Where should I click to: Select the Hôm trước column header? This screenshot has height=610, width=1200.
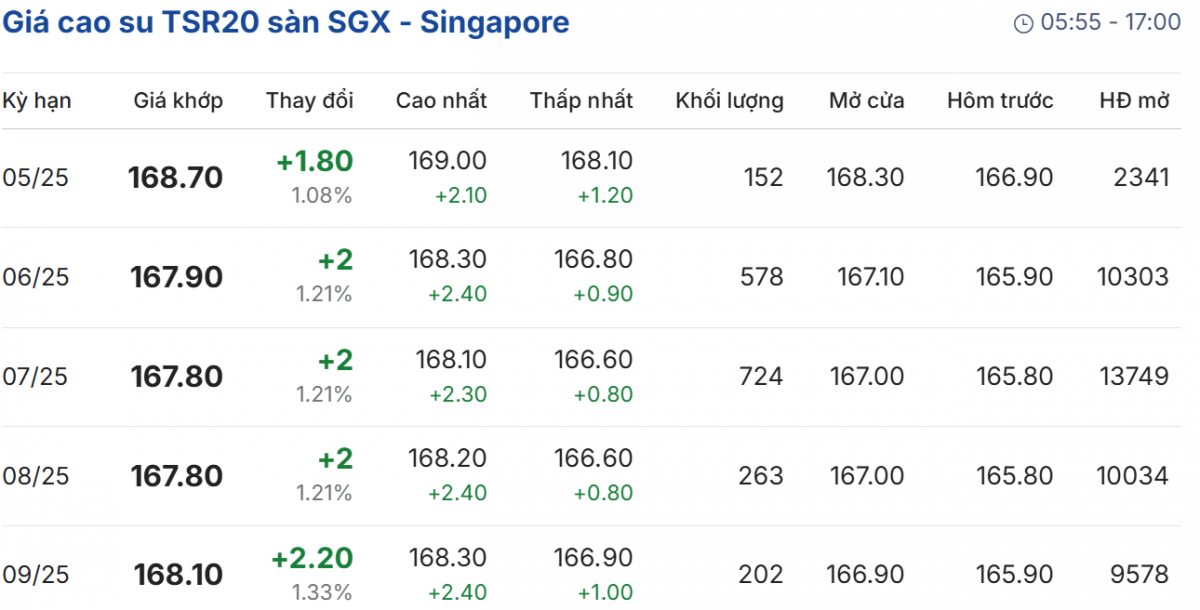pos(1000,101)
